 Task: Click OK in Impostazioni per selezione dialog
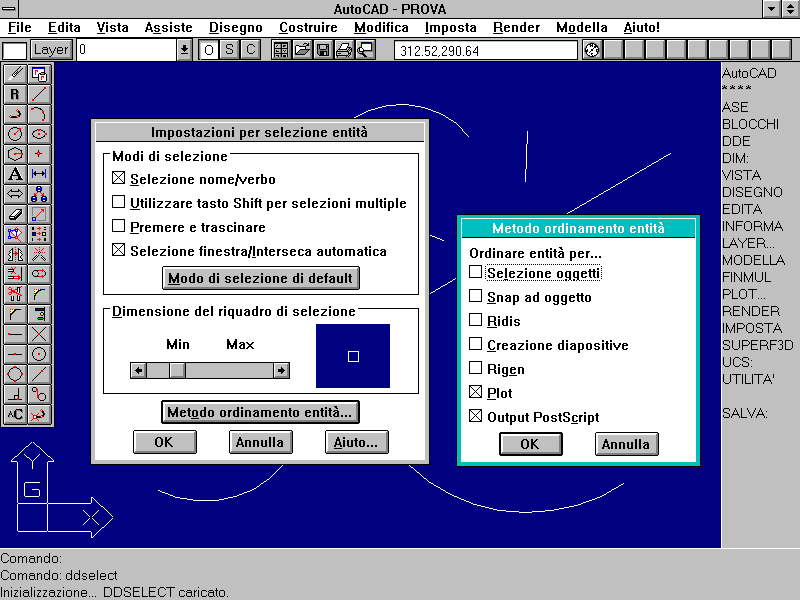click(x=164, y=442)
